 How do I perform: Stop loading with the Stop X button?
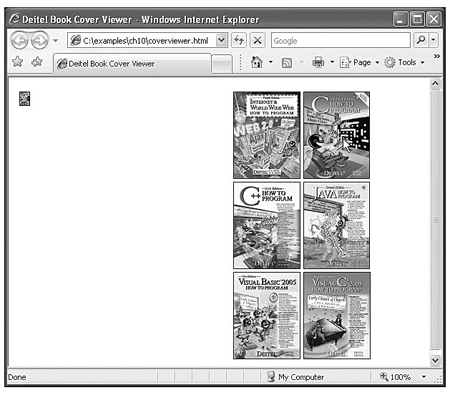[x=257, y=40]
